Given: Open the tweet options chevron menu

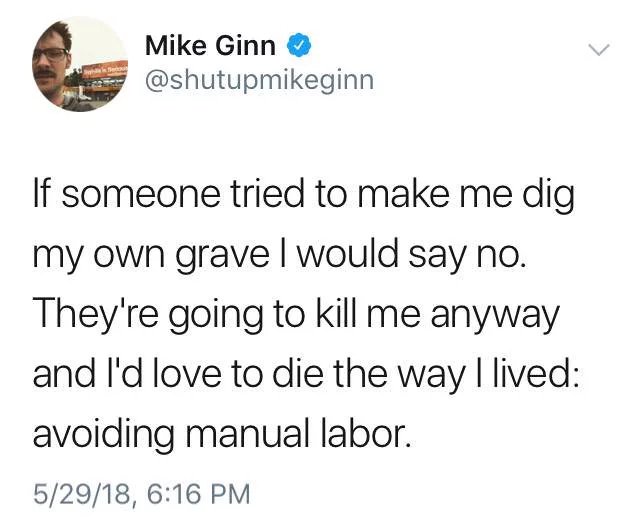Looking at the screenshot, I should point(599,49).
